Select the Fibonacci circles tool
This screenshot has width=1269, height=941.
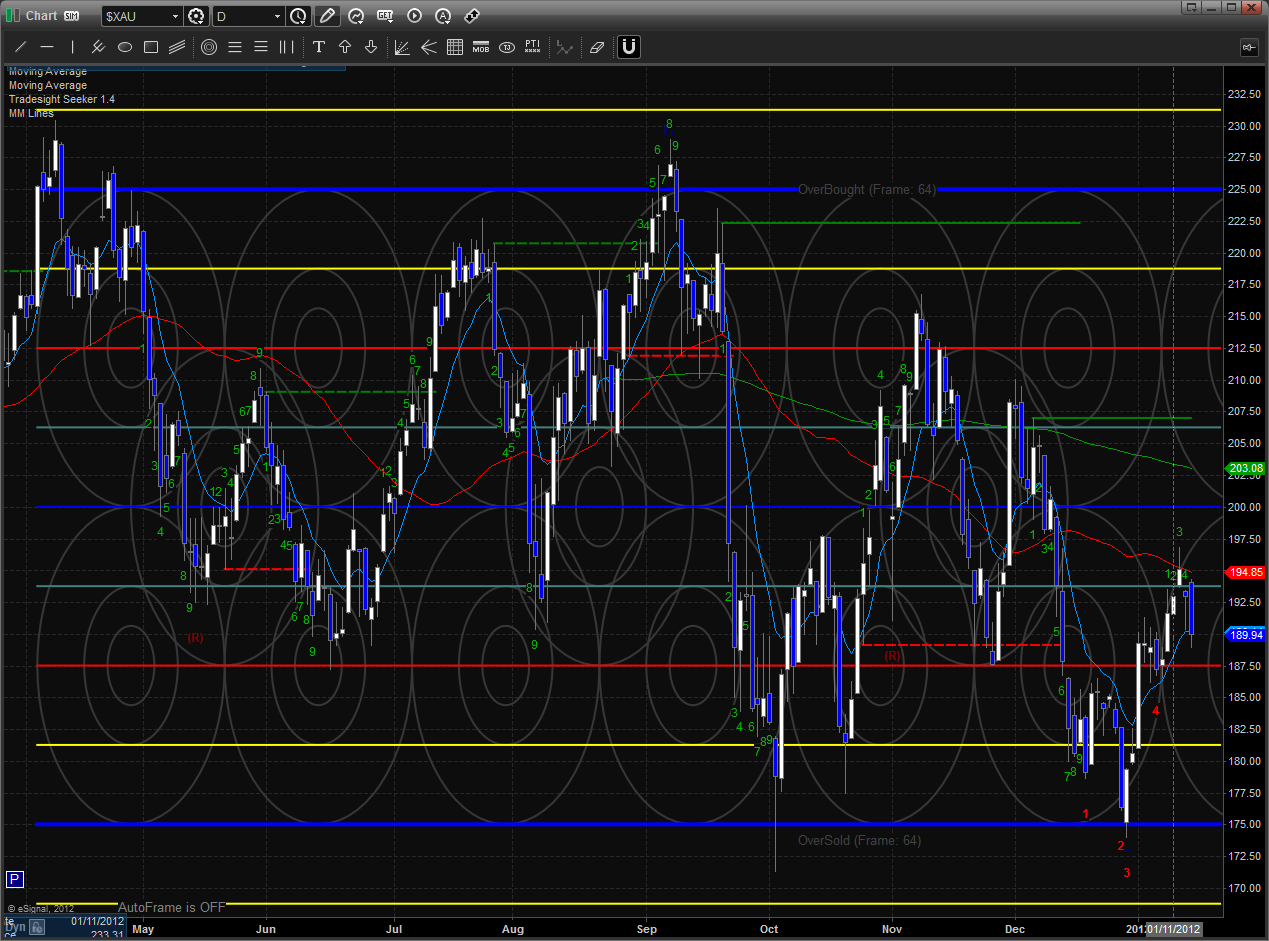tap(209, 47)
